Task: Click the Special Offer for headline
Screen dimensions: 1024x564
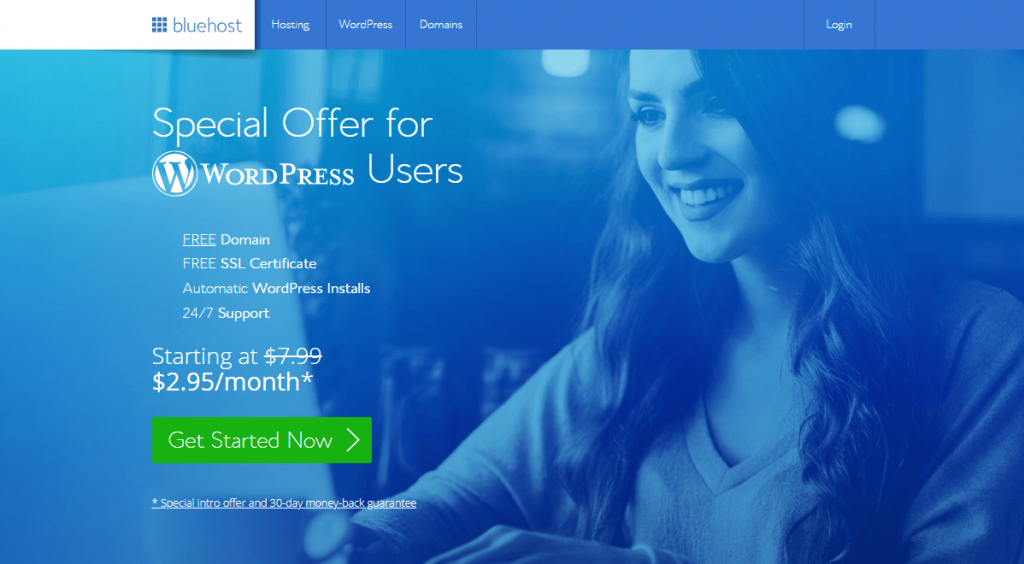Action: coord(293,124)
